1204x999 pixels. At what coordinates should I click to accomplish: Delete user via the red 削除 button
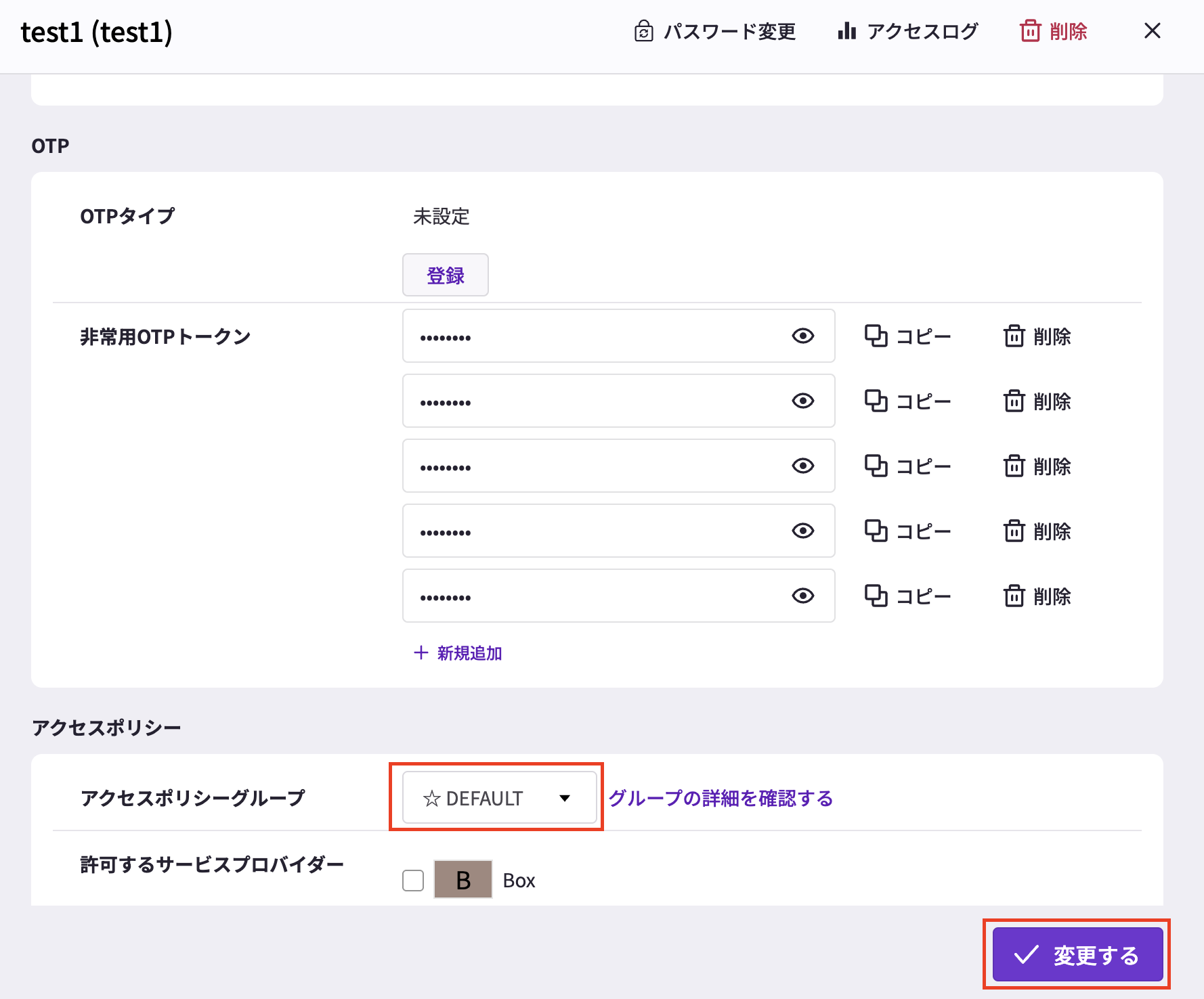tap(1054, 31)
